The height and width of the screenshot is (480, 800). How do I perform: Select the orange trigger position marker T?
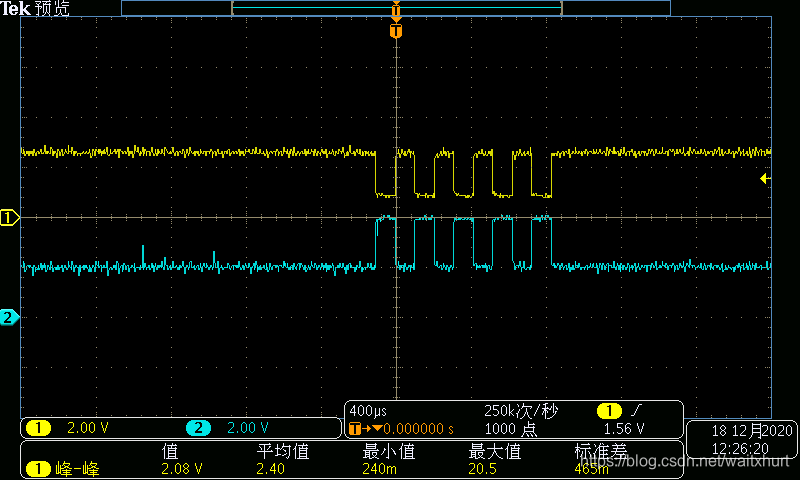pos(396,31)
